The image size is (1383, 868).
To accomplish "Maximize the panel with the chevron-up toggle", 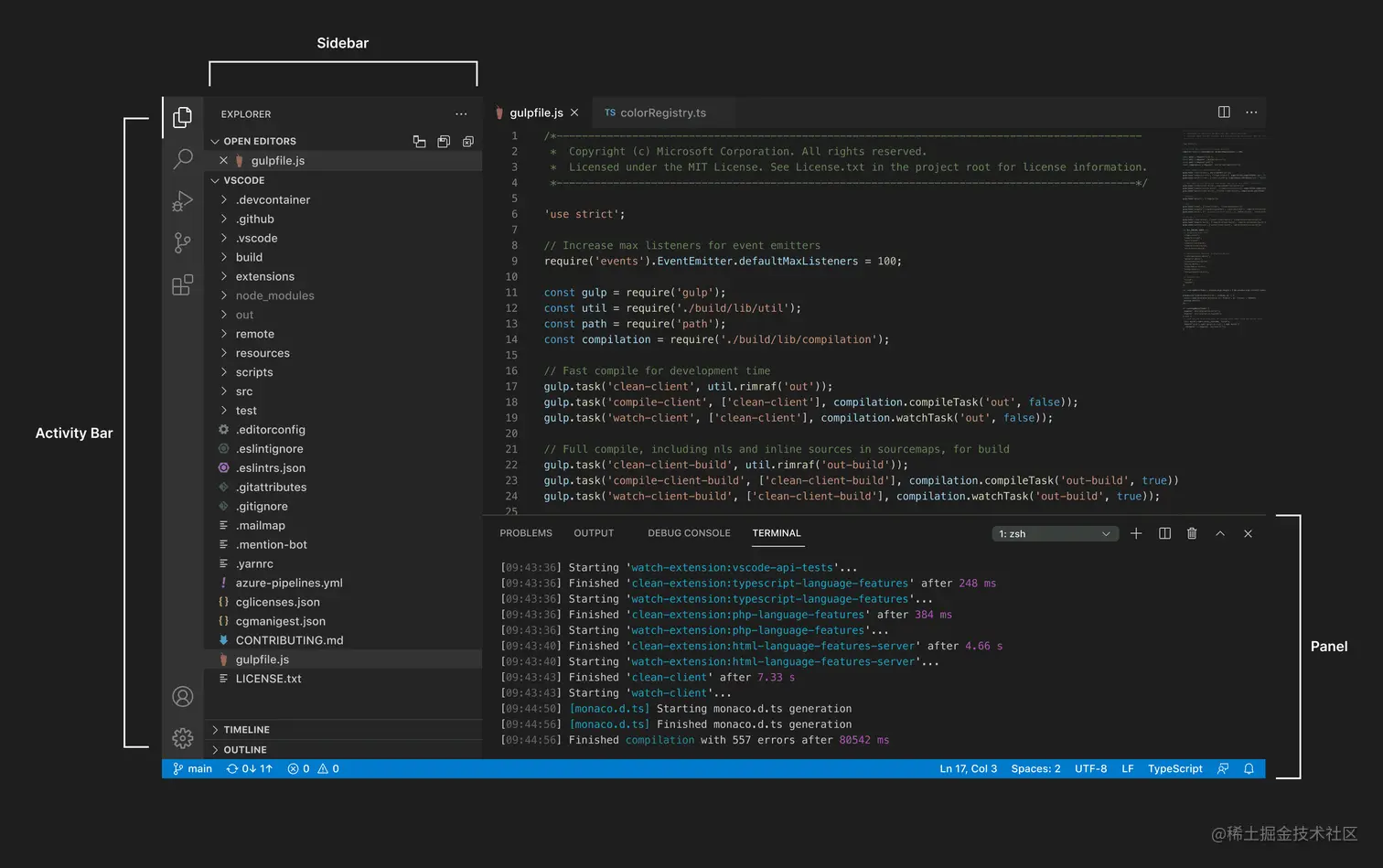I will coord(1220,533).
